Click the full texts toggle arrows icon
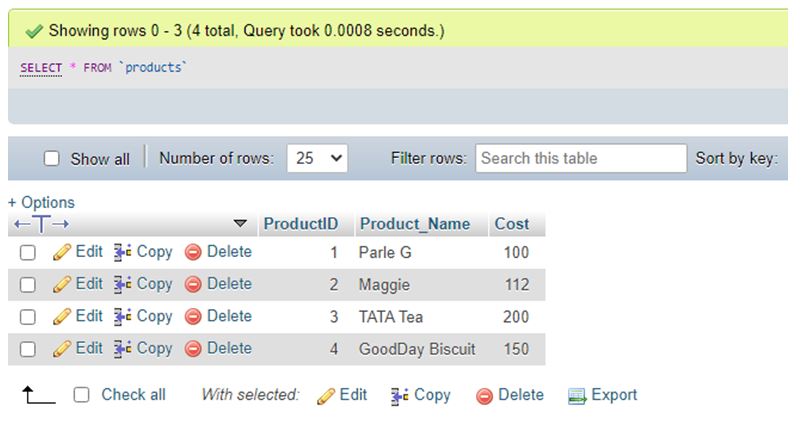 coord(39,224)
